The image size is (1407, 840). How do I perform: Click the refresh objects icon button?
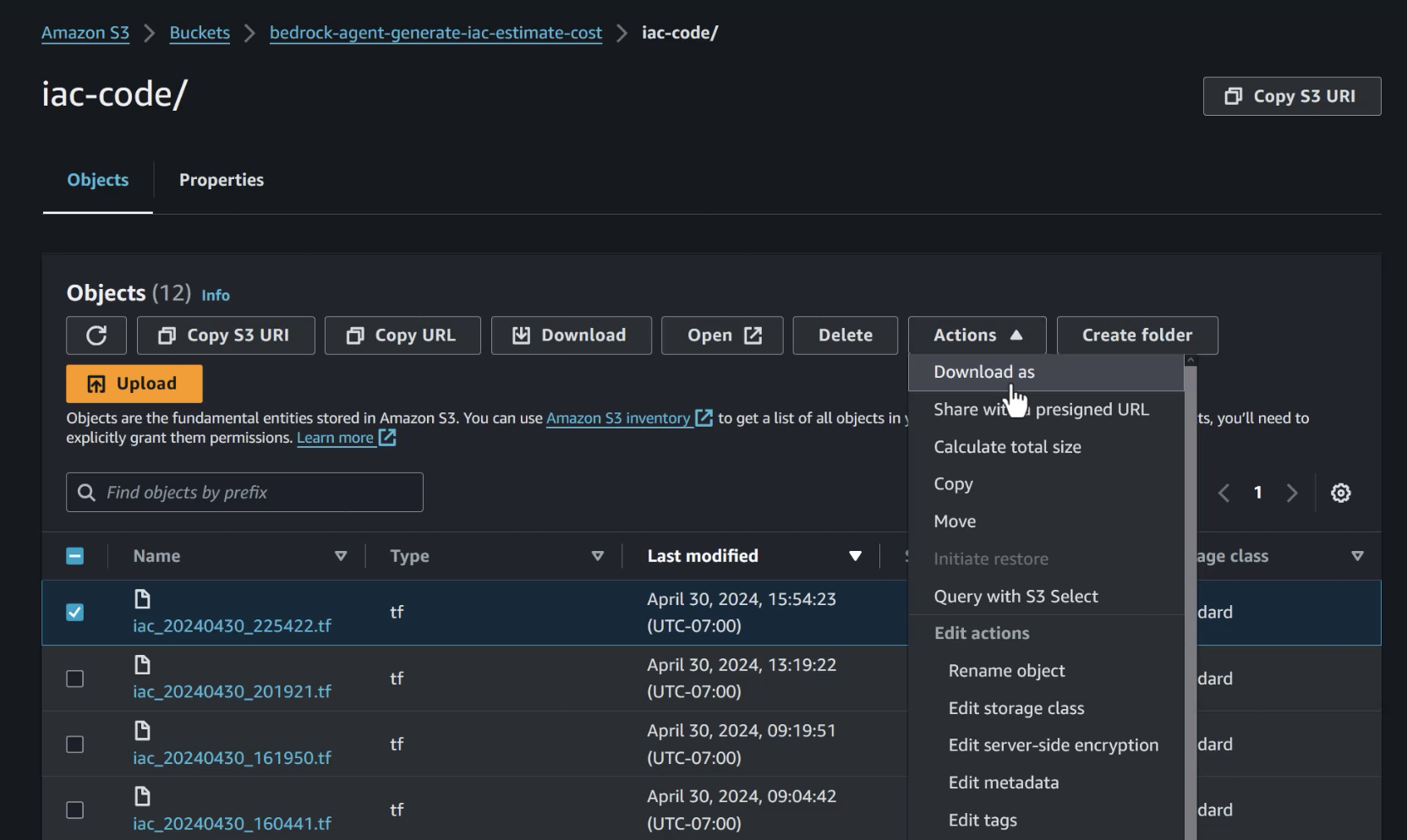tap(96, 335)
